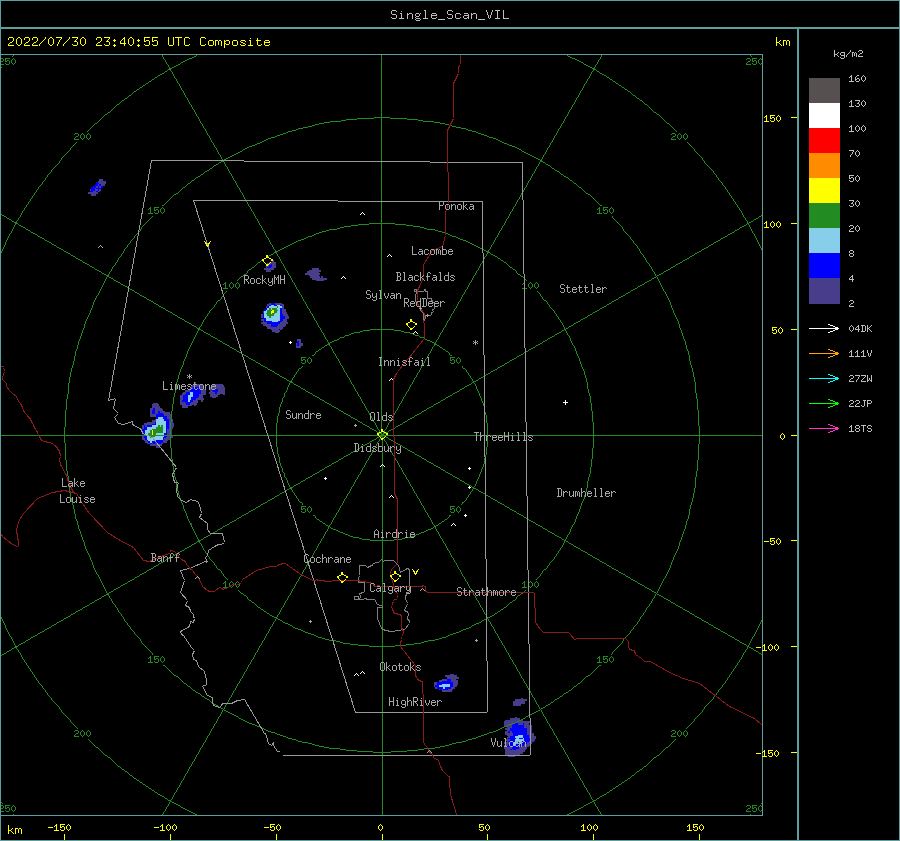Click the Cochrane town label
This screenshot has height=841, width=900.
[327, 559]
